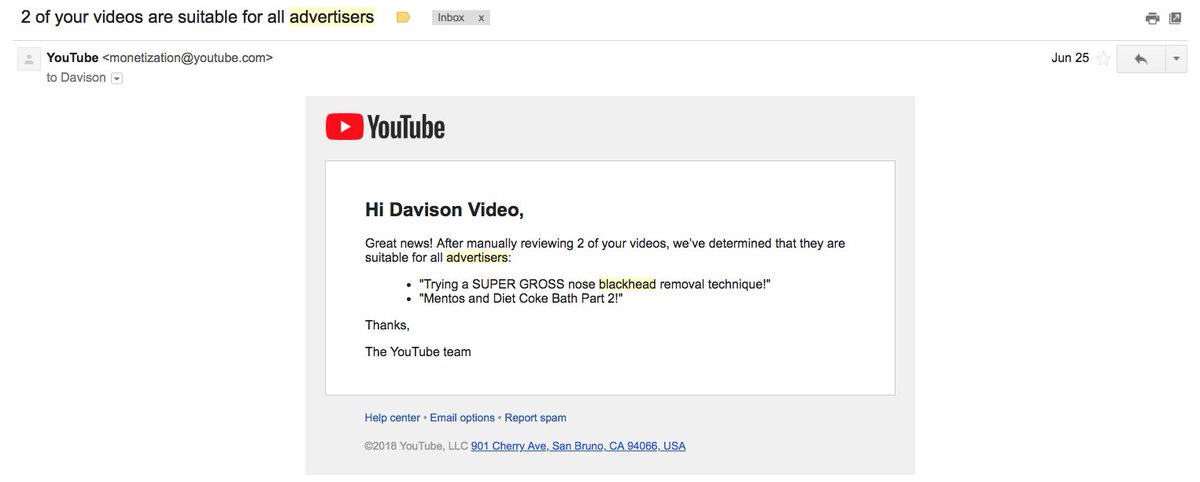Click the 'Thanks,' closing line
The width and height of the screenshot is (1200, 482).
coord(387,325)
